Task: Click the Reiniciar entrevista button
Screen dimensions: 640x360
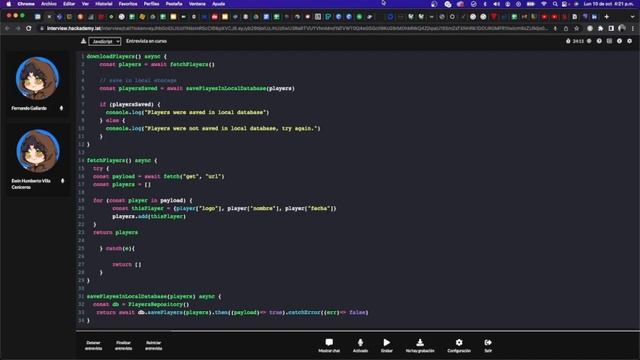Action: click(153, 345)
